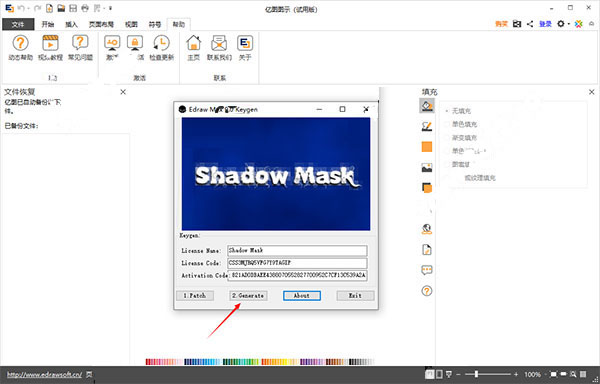Screen dimensions: 600x384
Task: Click the blue Login (登录) link
Action: pyautogui.click(x=545, y=24)
